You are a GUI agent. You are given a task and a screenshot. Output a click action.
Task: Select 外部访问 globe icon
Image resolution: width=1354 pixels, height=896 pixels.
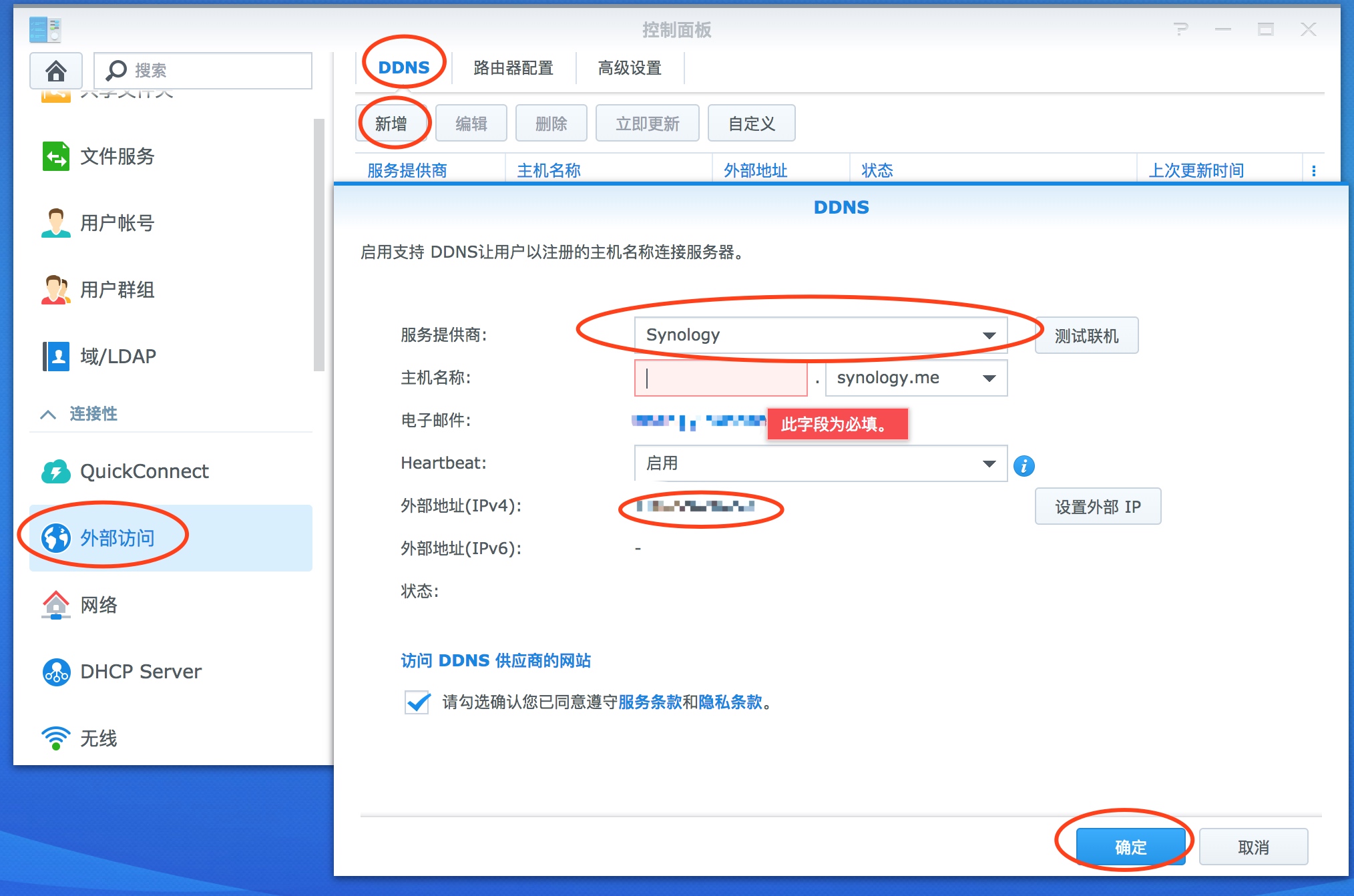pos(55,538)
